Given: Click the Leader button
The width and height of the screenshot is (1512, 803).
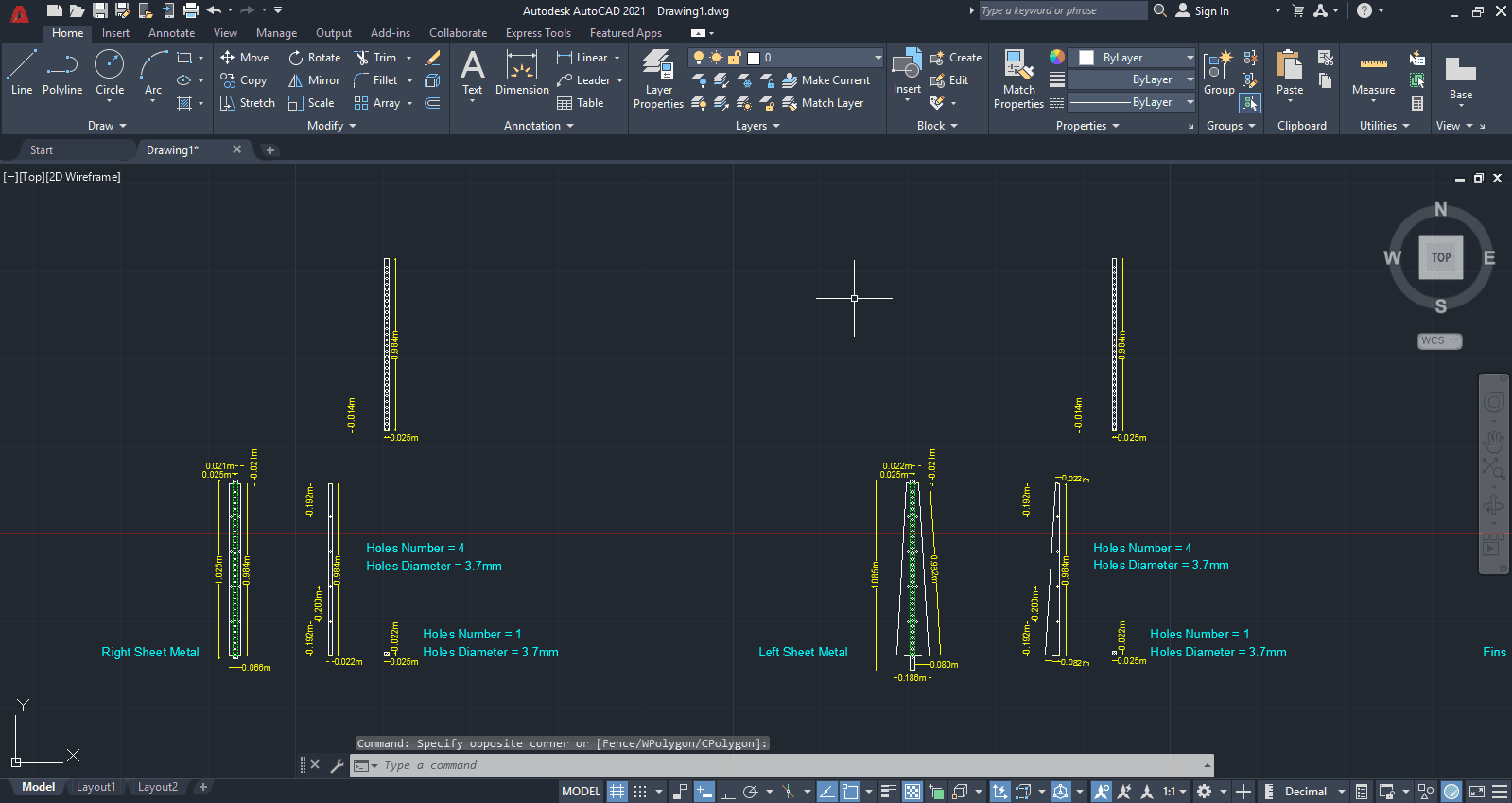Looking at the screenshot, I should click(x=583, y=80).
